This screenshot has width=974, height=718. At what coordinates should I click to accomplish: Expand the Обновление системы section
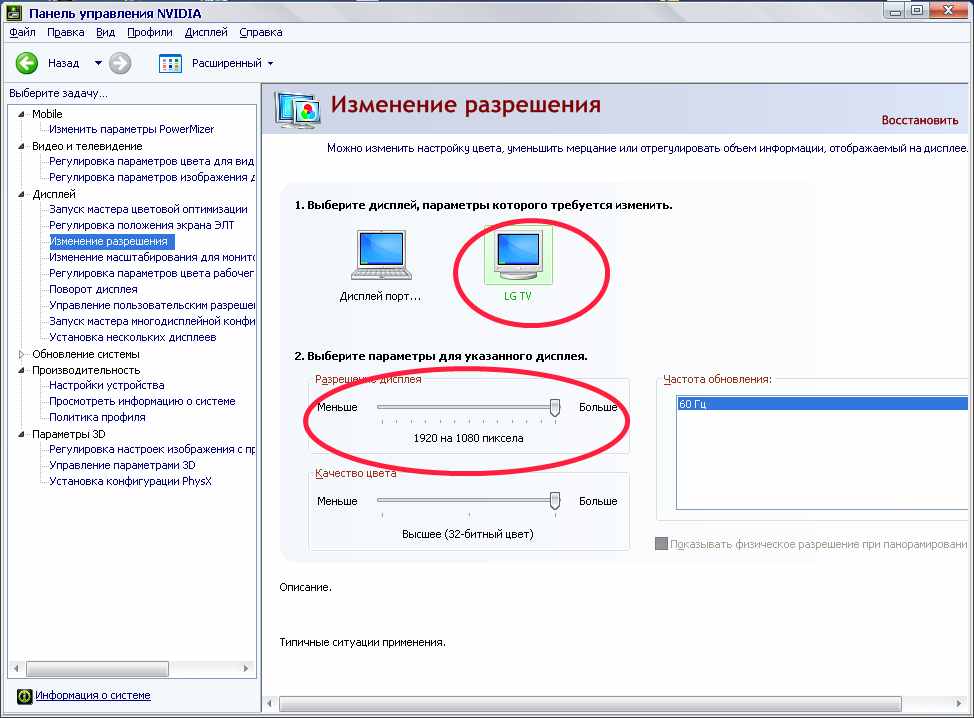pos(22,354)
